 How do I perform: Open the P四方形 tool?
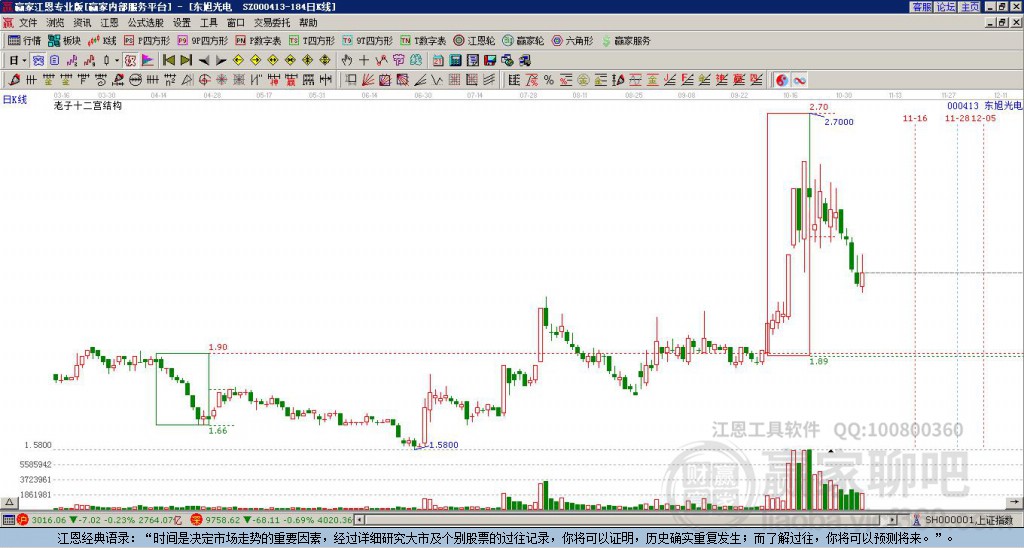click(x=147, y=40)
